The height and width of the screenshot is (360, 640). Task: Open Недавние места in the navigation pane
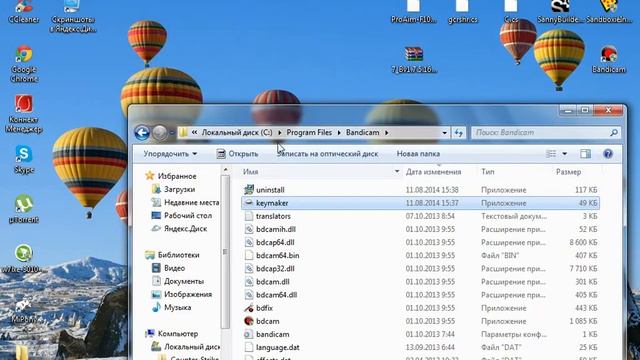[191, 202]
